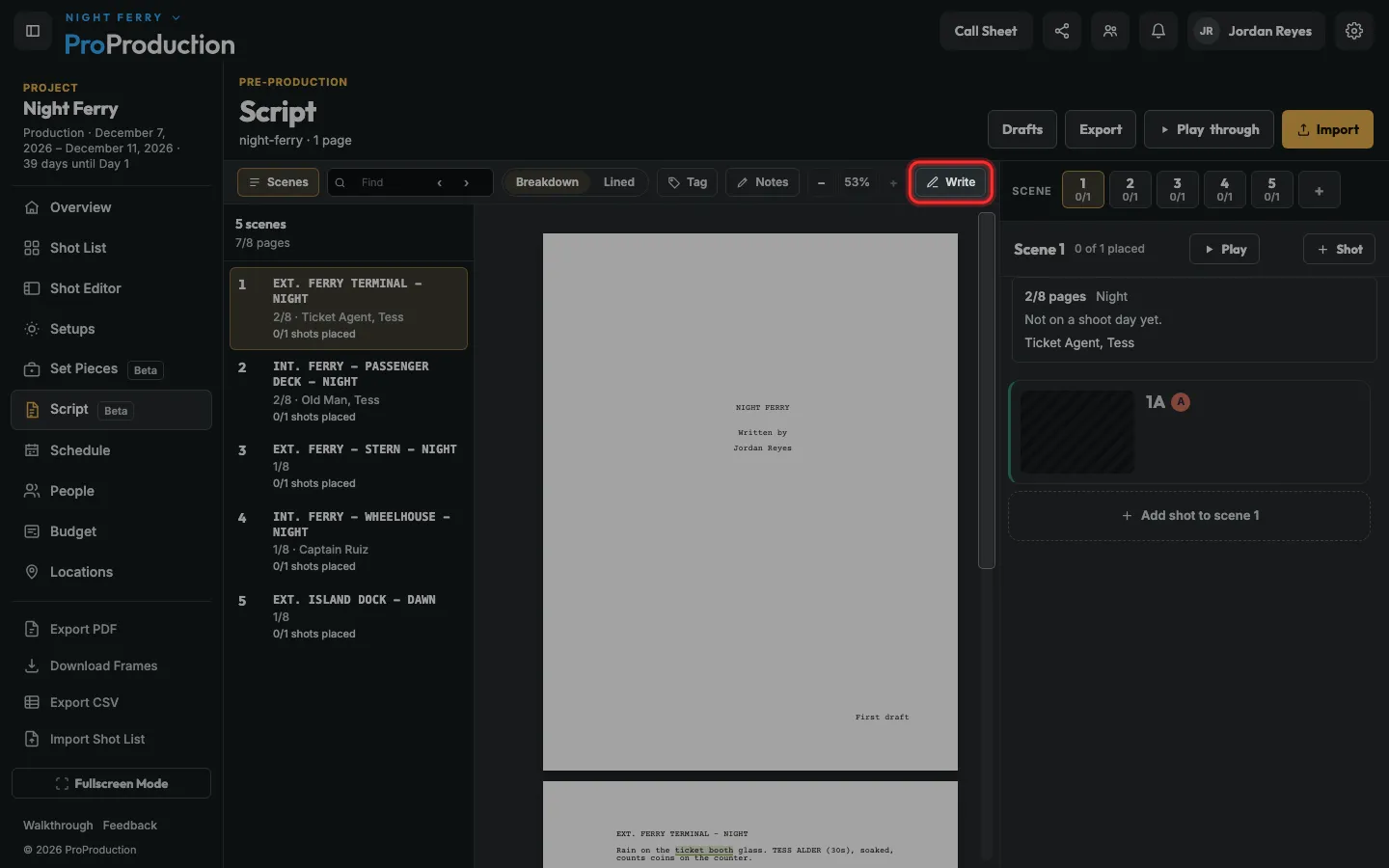Toggle the Scenes panel
This screenshot has width=1389, height=868.
coord(278,182)
